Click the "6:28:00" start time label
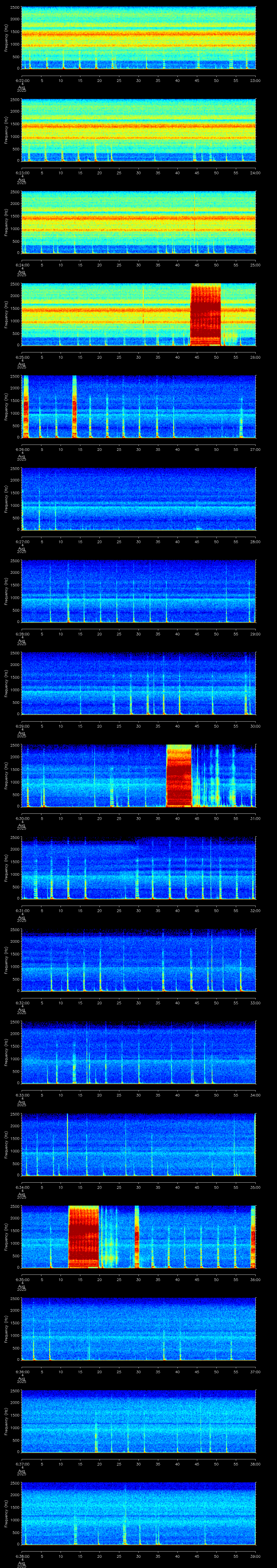Screen dimensions: 277x1568 pyautogui.click(x=22, y=634)
